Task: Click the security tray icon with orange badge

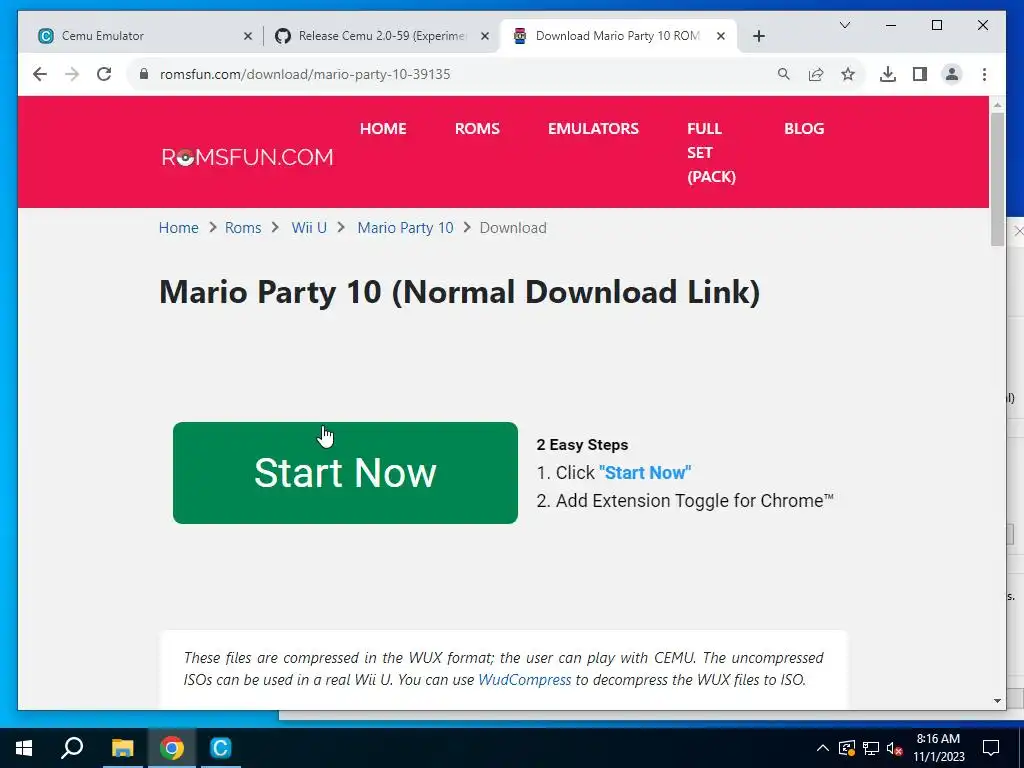Action: [x=847, y=748]
